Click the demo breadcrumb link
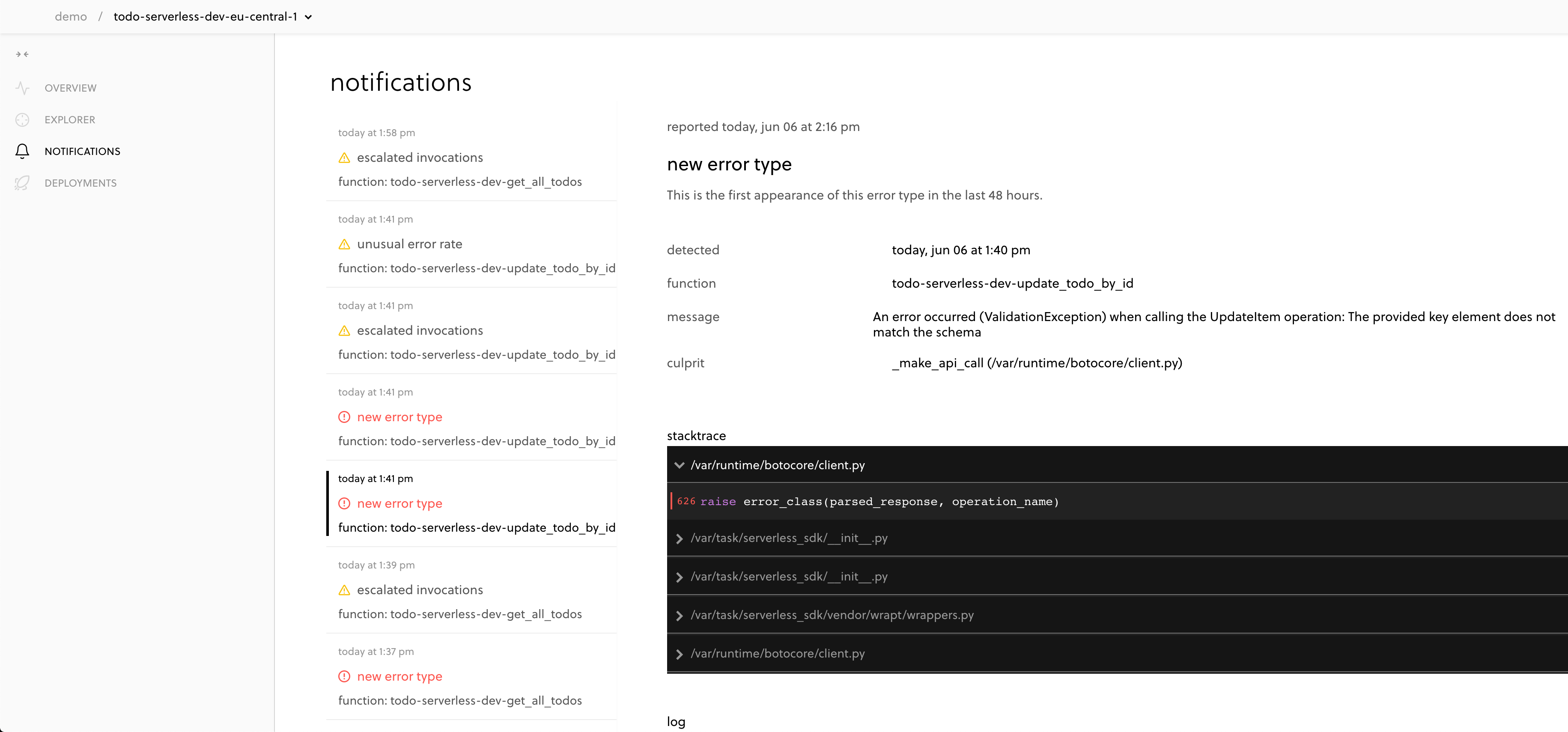This screenshot has height=732, width=1568. 71,17
